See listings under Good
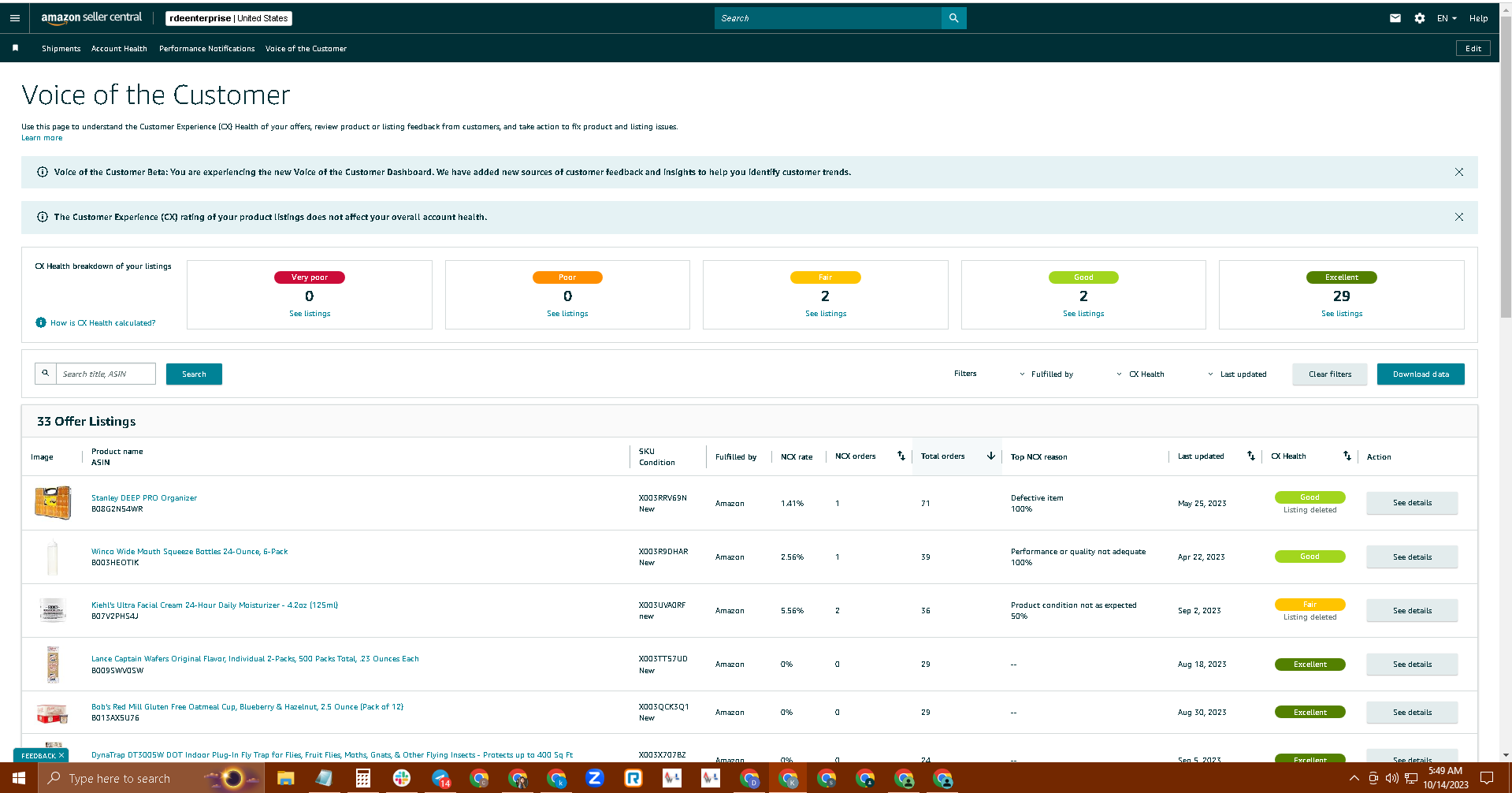 click(1083, 314)
